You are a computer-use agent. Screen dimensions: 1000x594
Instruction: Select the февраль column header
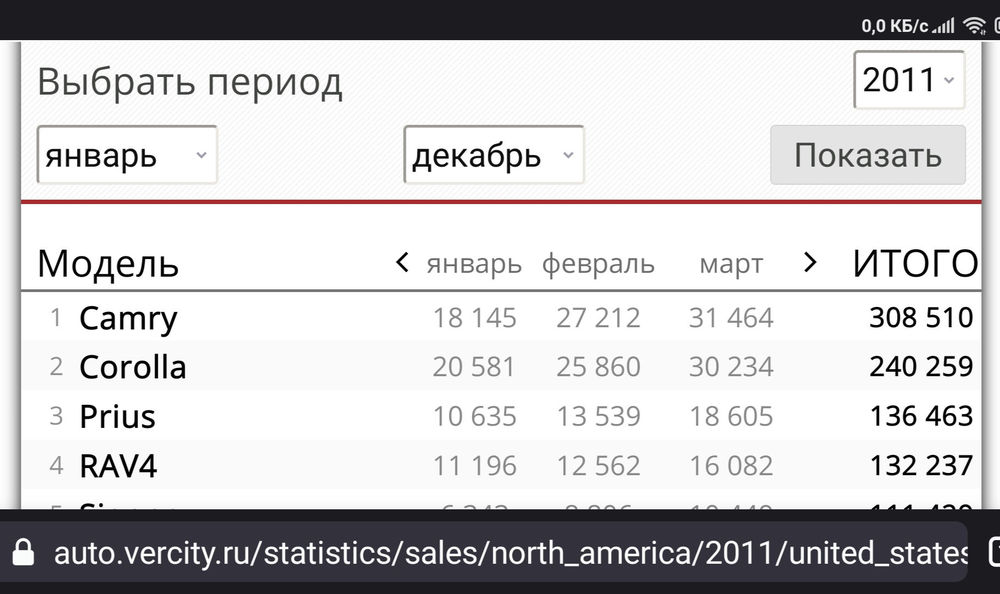[x=598, y=265]
